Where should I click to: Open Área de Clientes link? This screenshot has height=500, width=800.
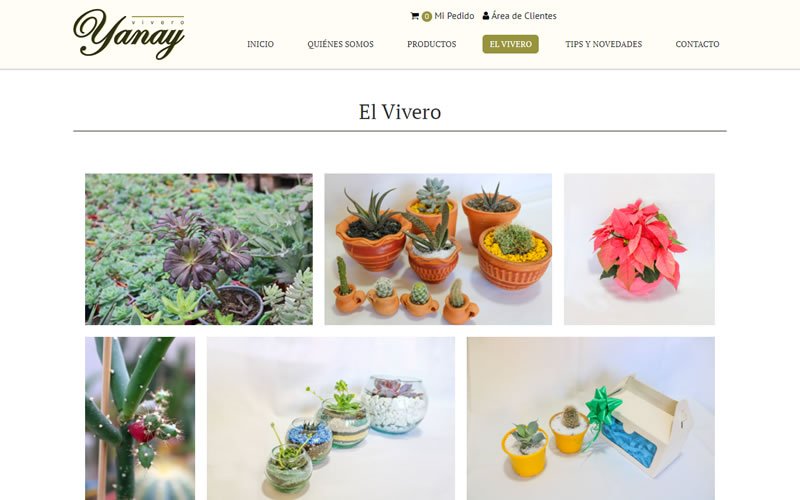tap(523, 16)
